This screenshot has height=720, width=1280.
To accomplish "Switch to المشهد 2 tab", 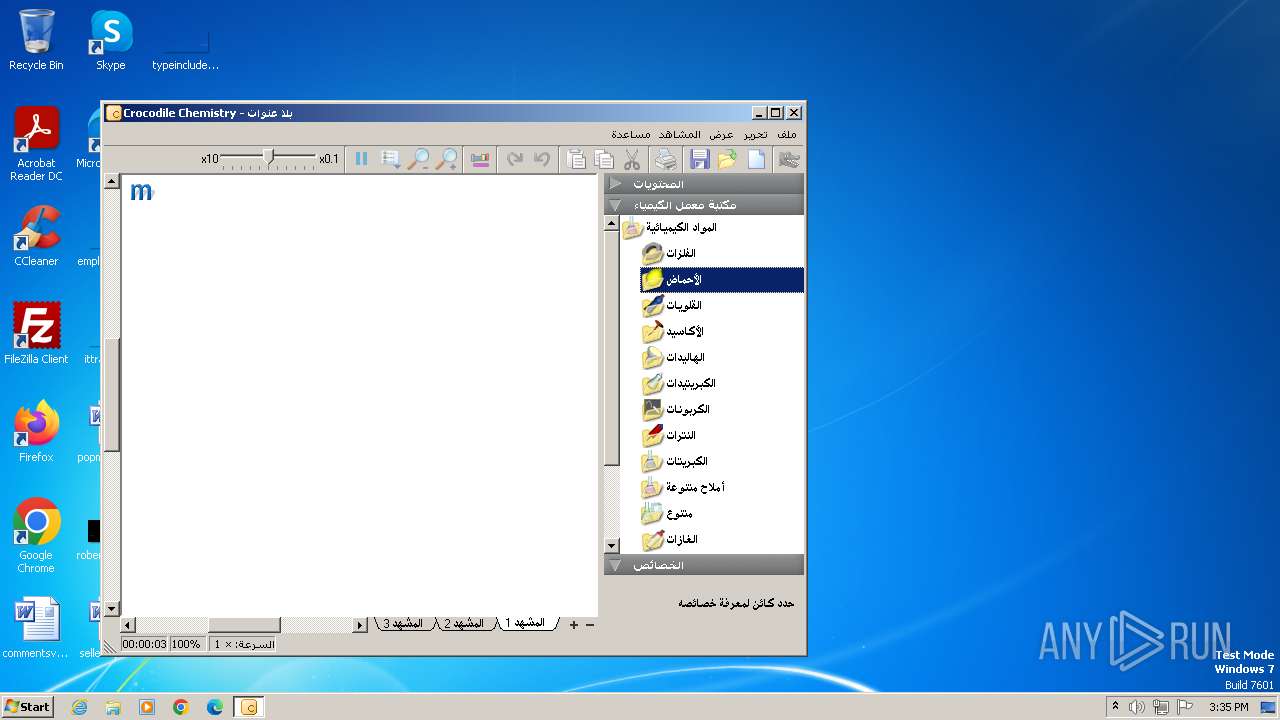I will pyautogui.click(x=464, y=623).
